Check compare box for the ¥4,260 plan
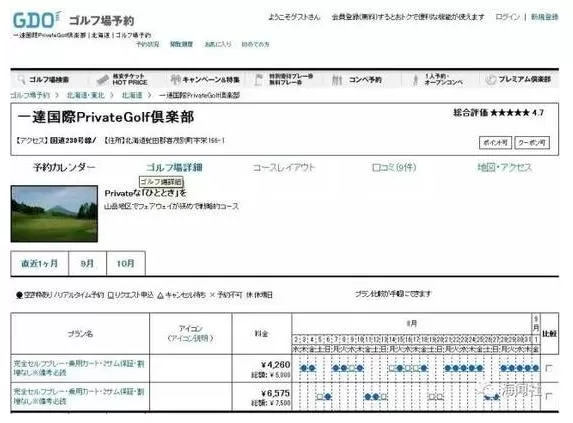 pyautogui.click(x=549, y=368)
